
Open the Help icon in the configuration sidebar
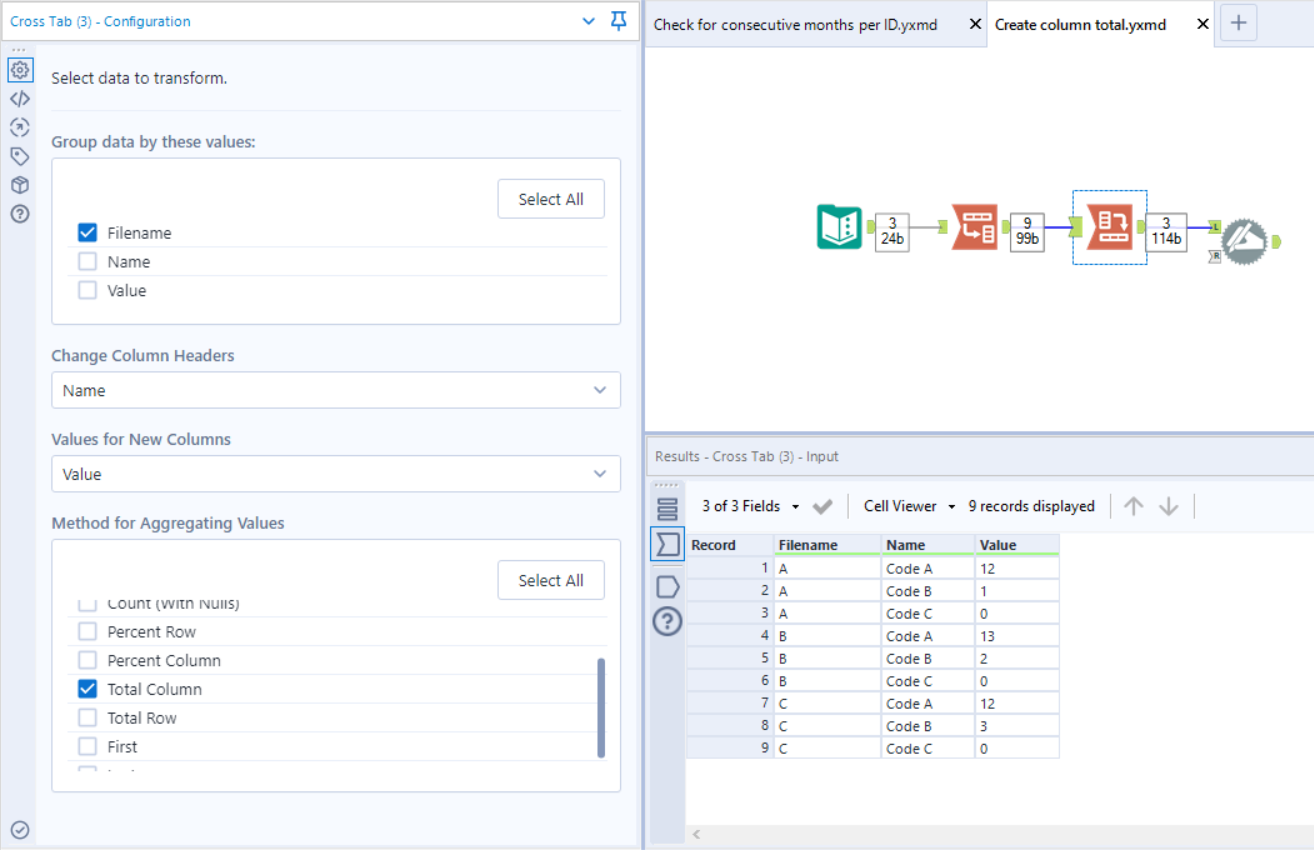pos(20,213)
